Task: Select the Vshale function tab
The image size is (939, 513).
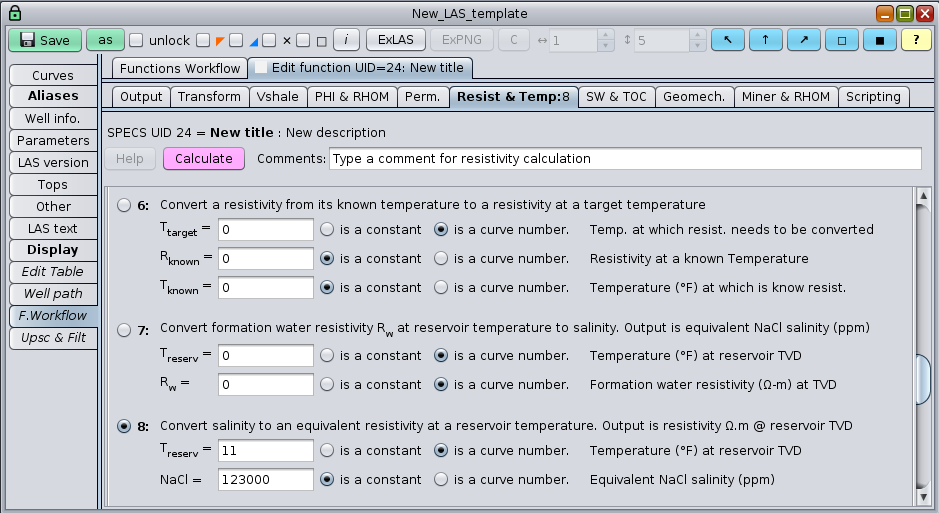Action: point(277,97)
